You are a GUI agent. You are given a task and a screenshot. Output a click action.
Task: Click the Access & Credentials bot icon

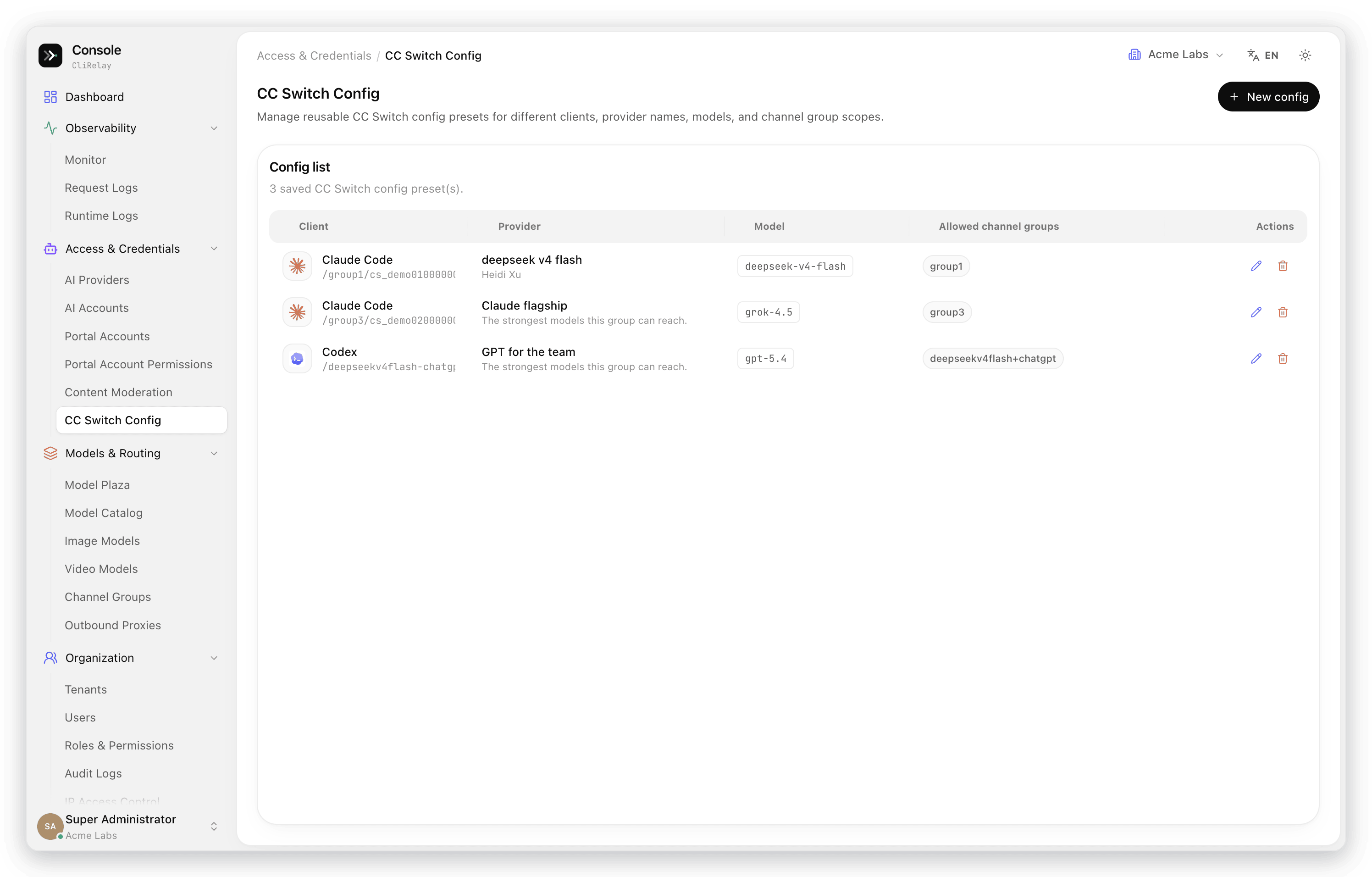coord(50,249)
